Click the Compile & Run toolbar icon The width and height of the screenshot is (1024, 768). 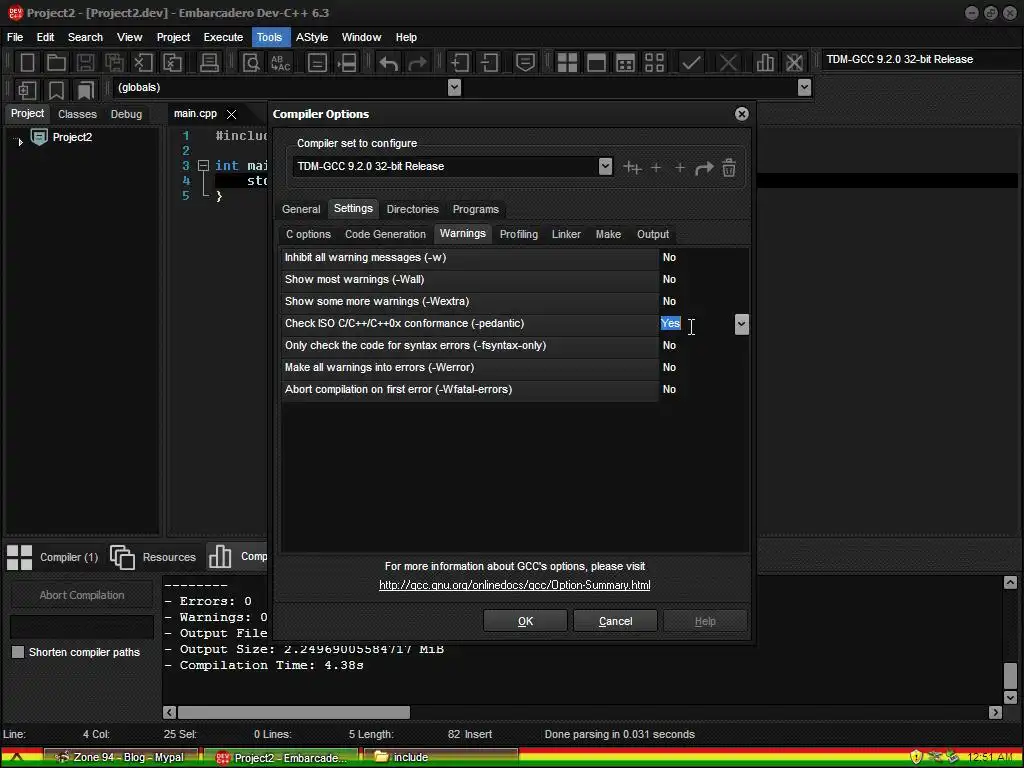pos(625,63)
